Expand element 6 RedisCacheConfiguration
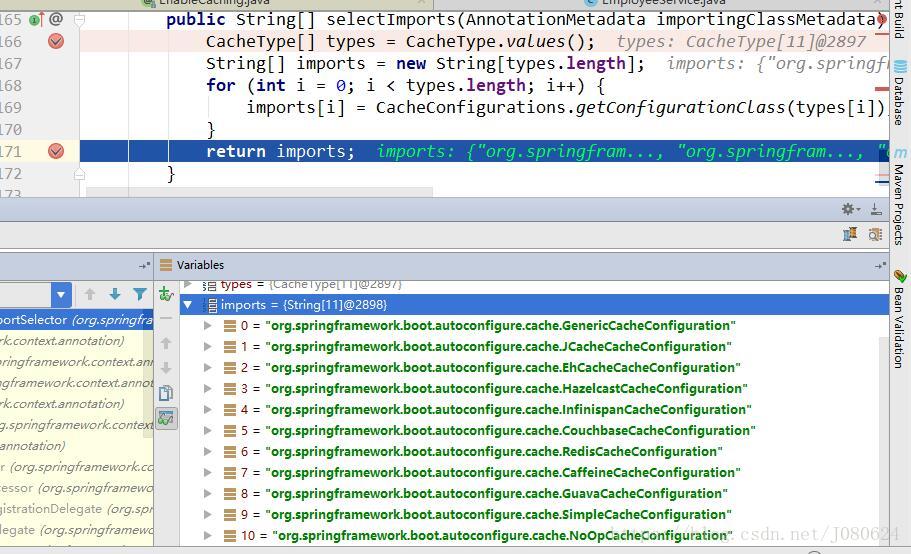Viewport: 911px width, 554px height. [x=207, y=452]
